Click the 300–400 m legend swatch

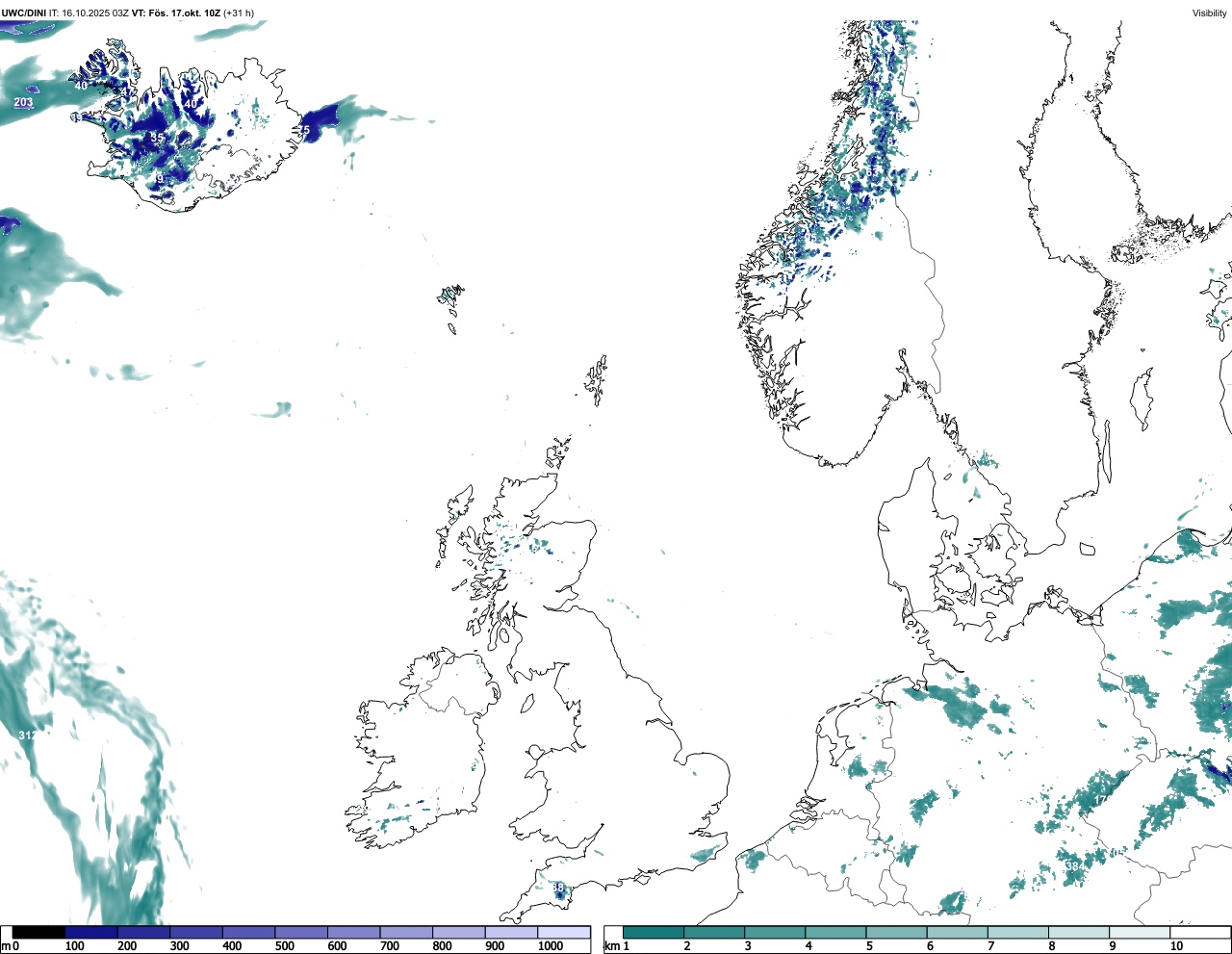196,932
